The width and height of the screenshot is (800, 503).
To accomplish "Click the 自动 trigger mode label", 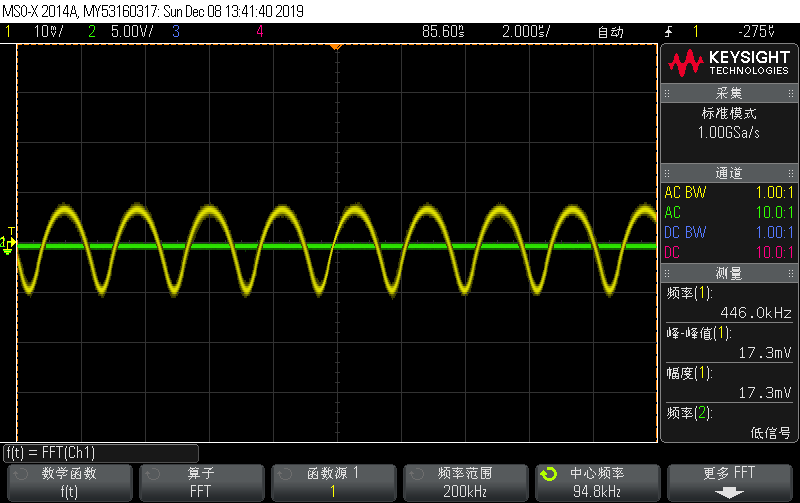I will [611, 32].
